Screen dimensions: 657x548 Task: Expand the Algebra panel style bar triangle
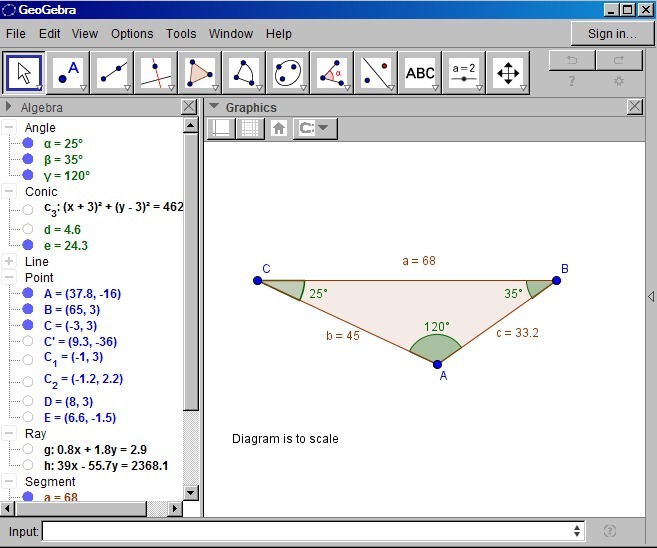click(x=8, y=106)
